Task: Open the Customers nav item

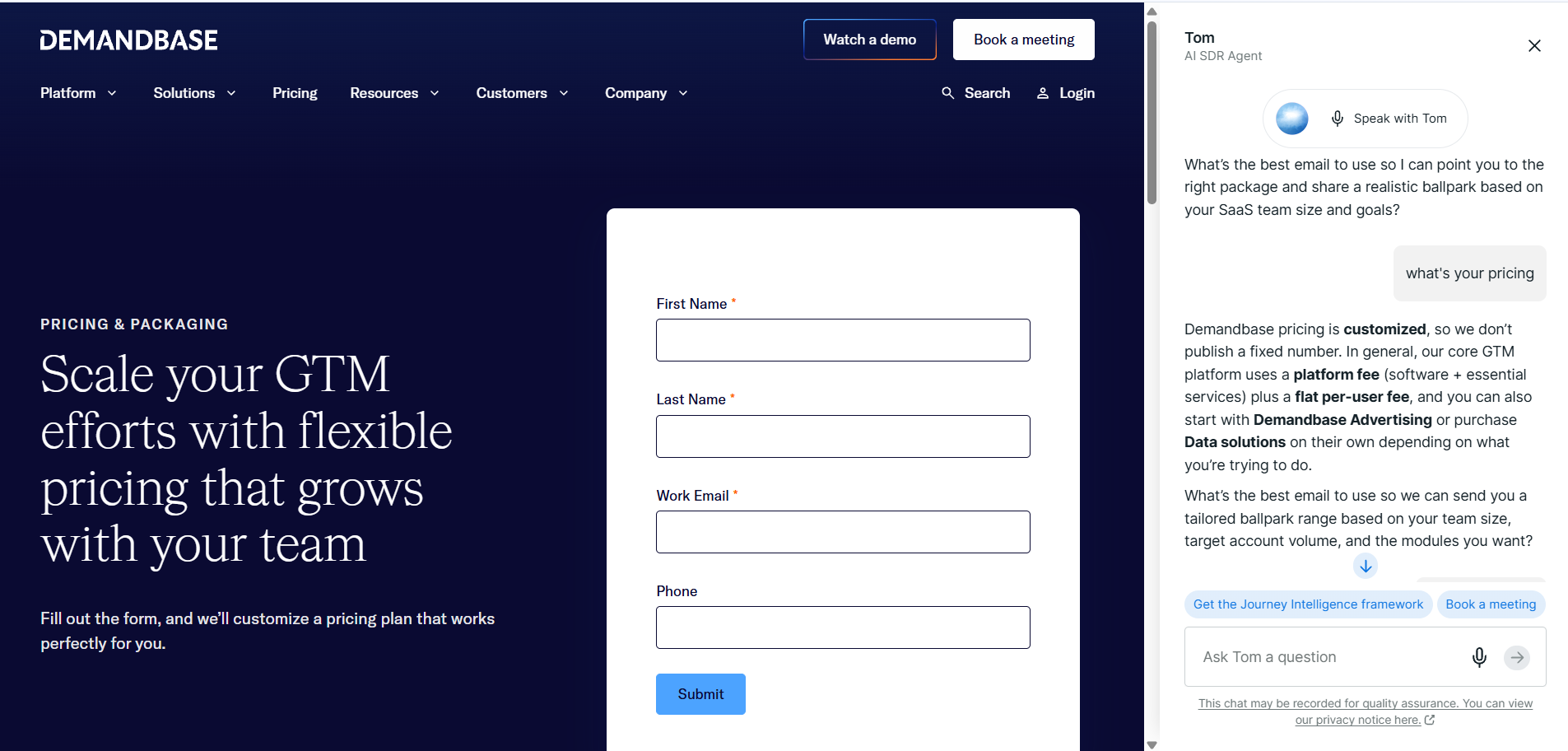Action: [512, 93]
